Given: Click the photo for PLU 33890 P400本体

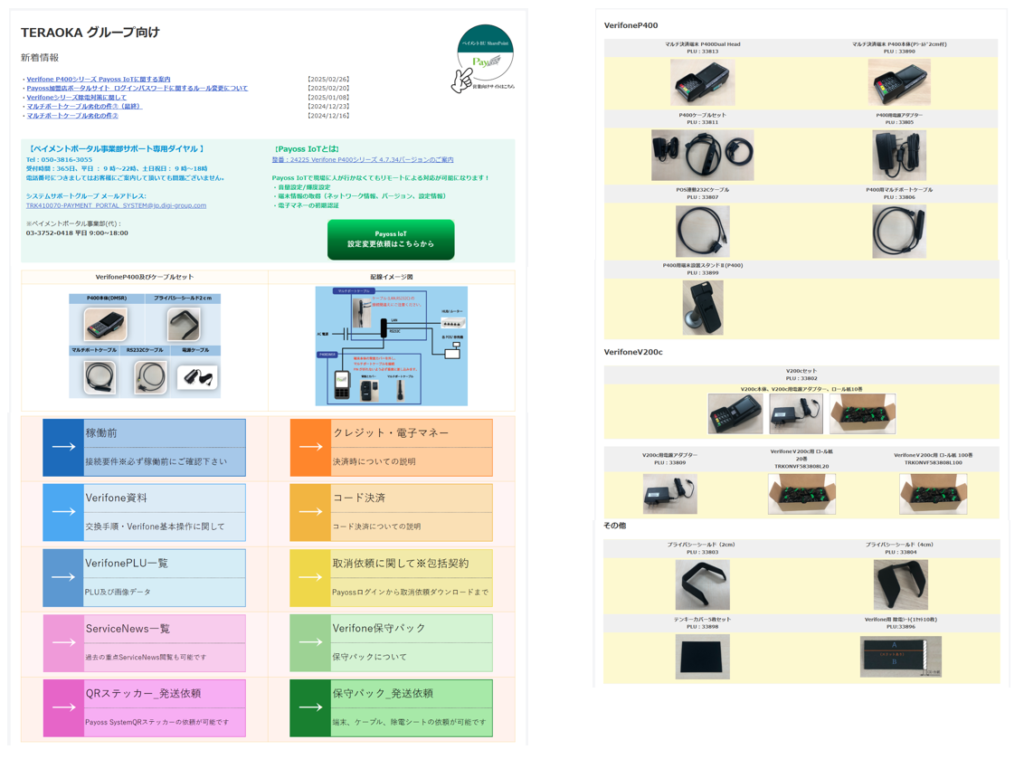Looking at the screenshot, I should click(x=899, y=82).
